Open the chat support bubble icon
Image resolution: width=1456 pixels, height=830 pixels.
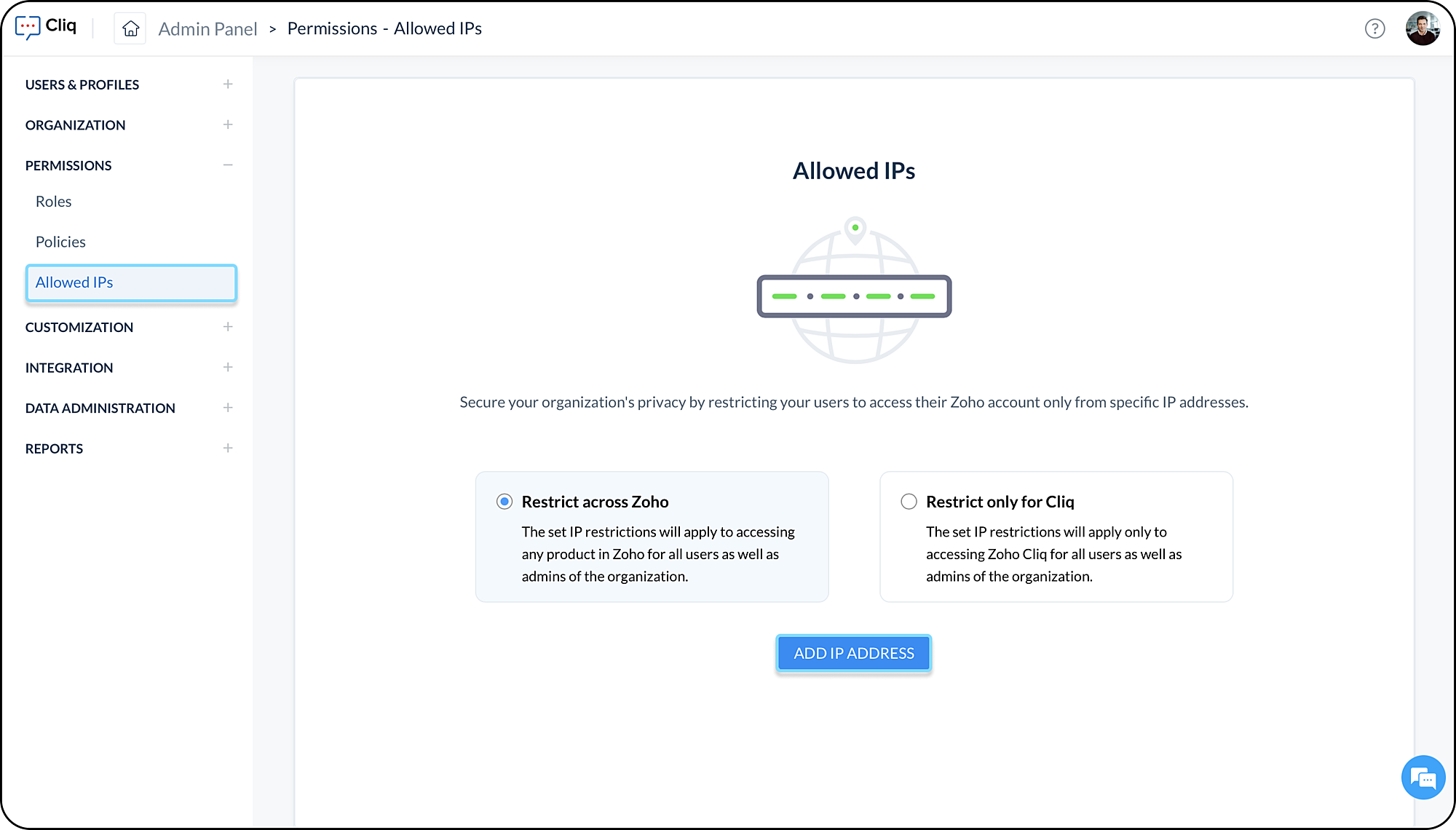pos(1423,778)
